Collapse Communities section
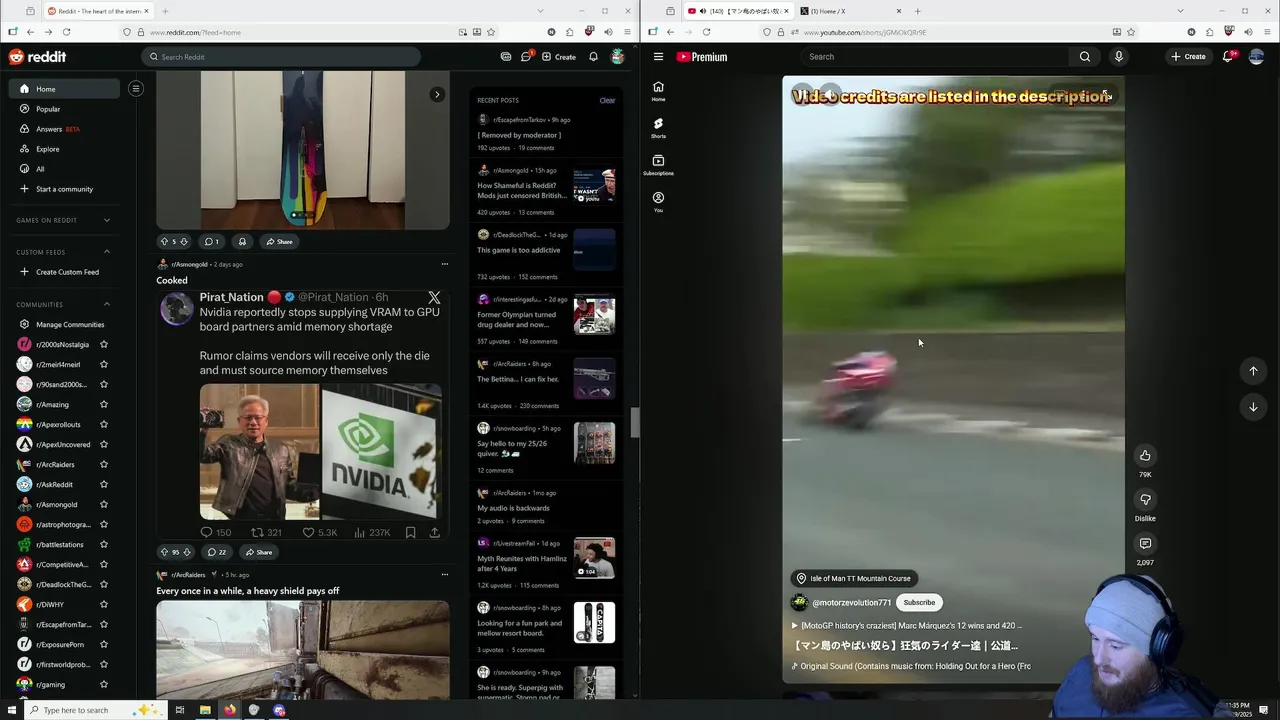Viewport: 1280px width, 720px height. click(x=107, y=305)
